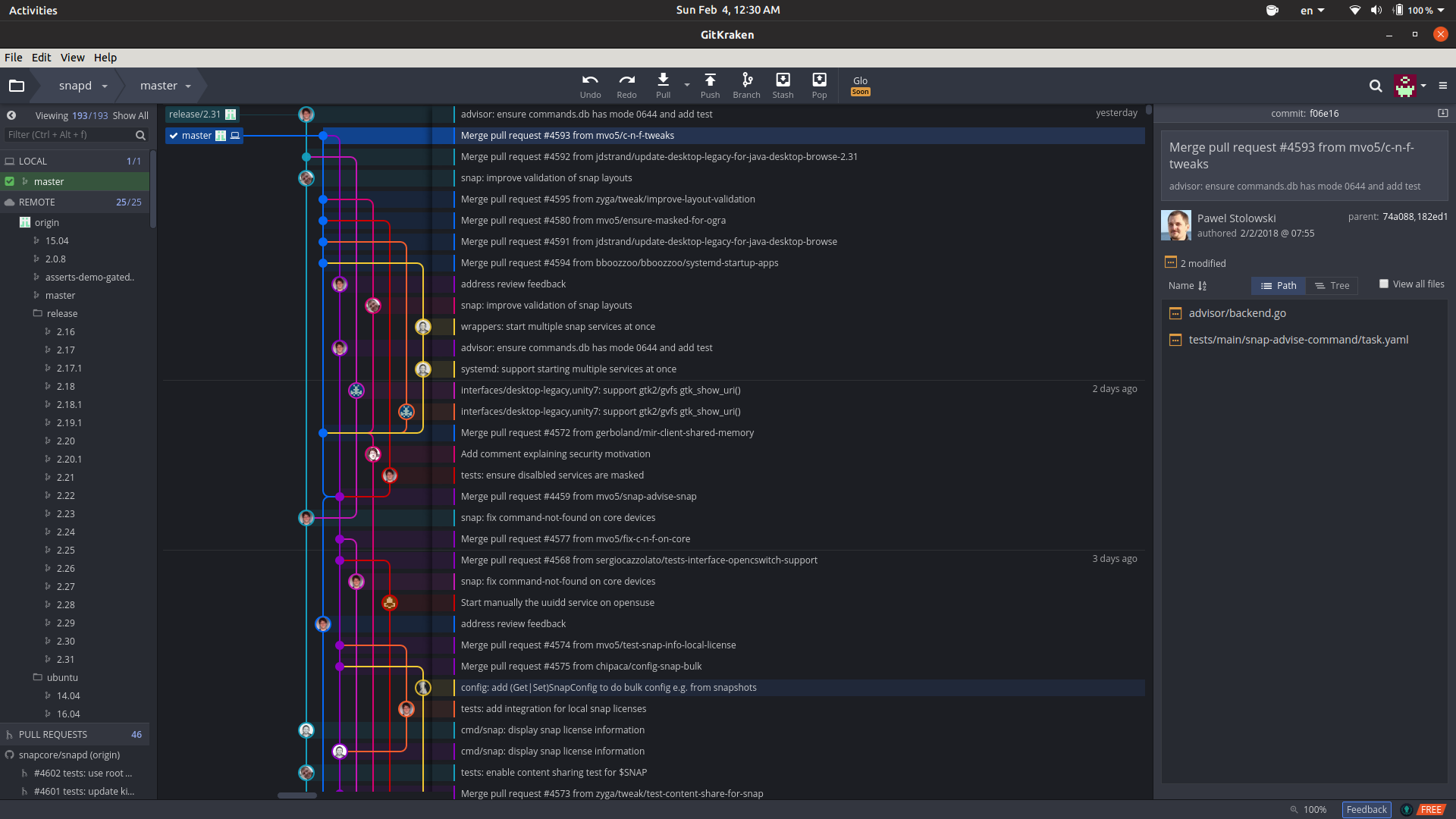This screenshot has height=819, width=1456.
Task: Open the Edit menu
Action: (x=41, y=58)
